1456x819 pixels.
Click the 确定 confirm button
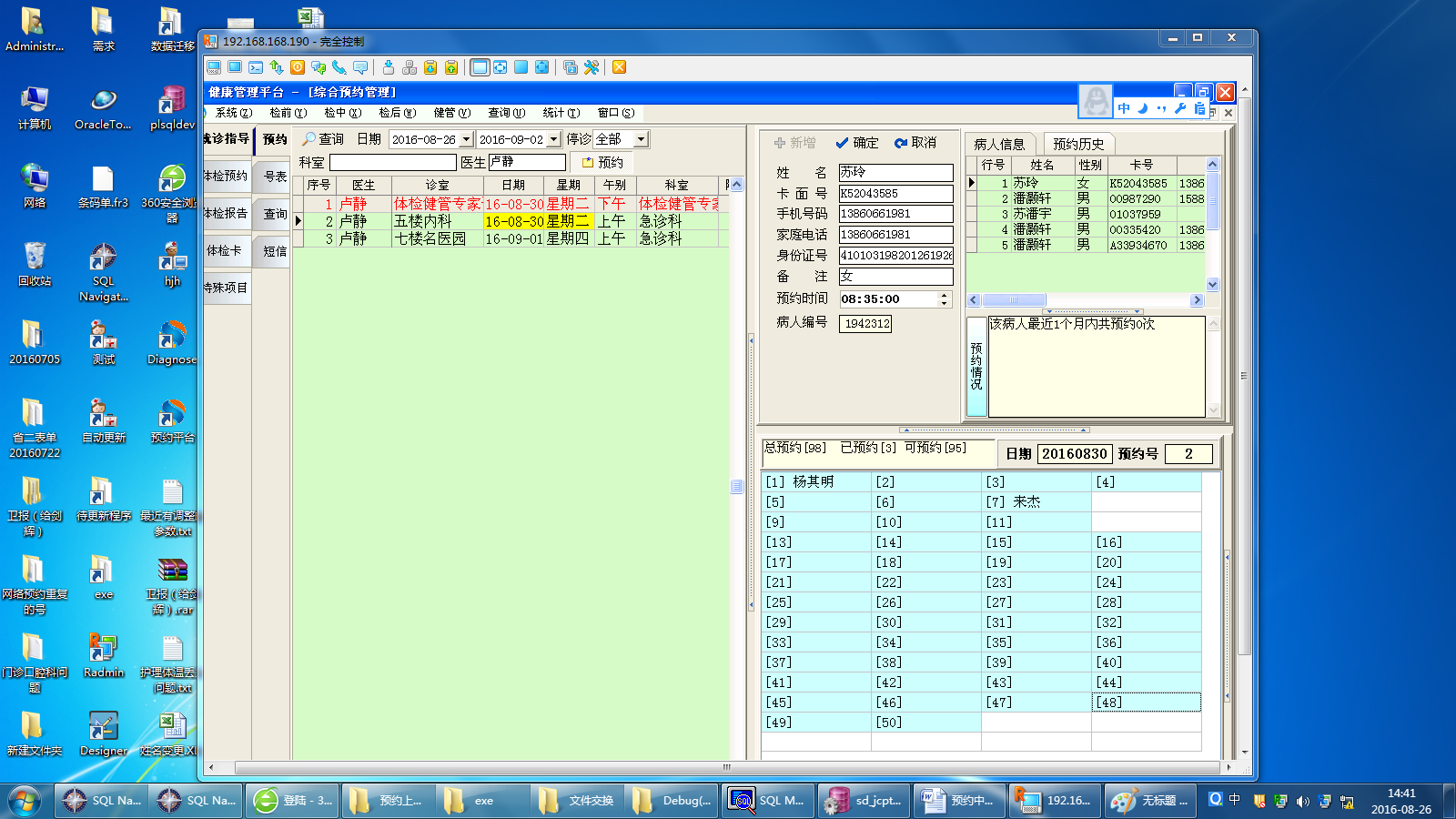coord(856,143)
